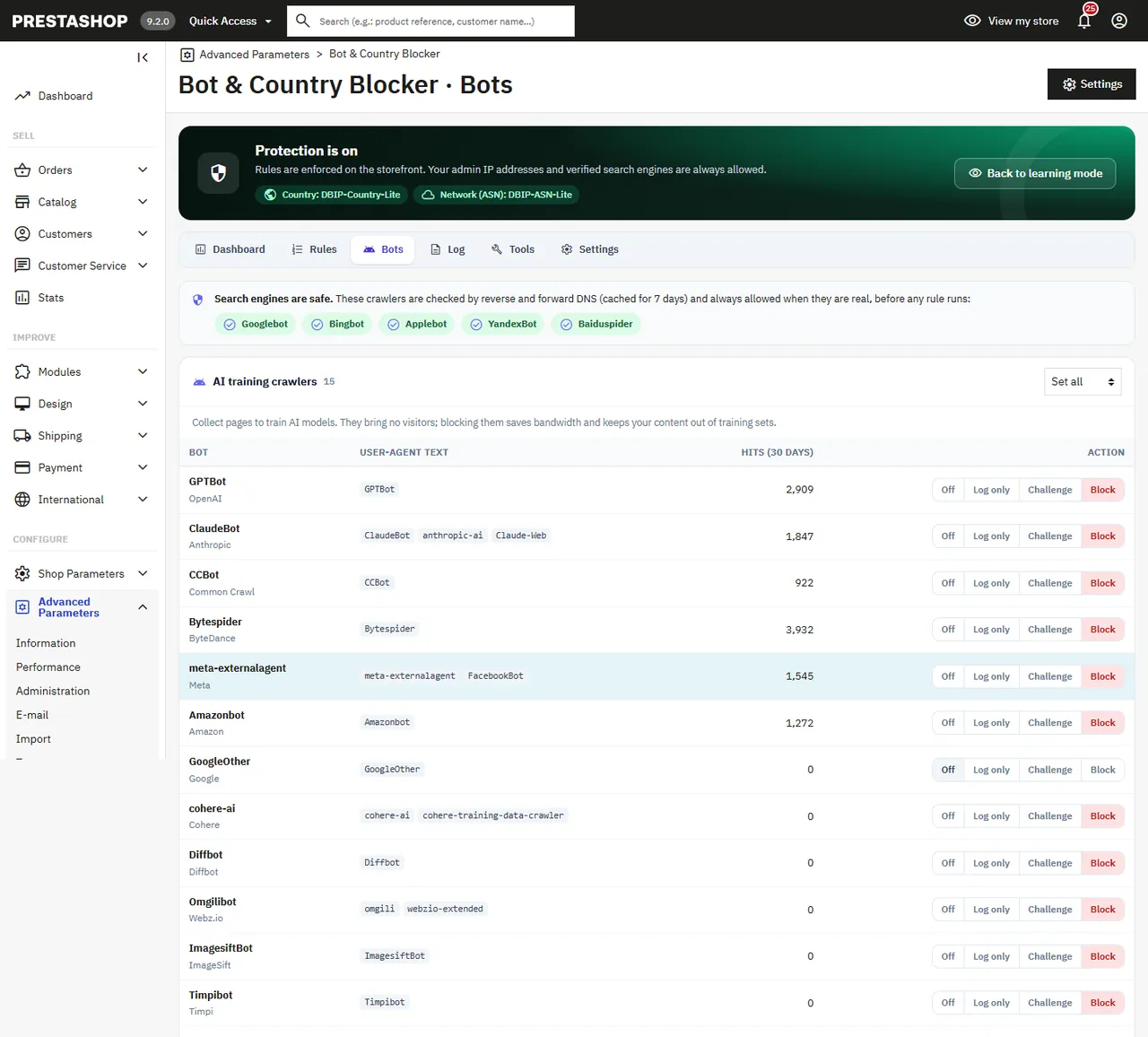Viewport: 1148px width, 1037px height.
Task: Switch to the Rules tab
Action: click(x=314, y=249)
